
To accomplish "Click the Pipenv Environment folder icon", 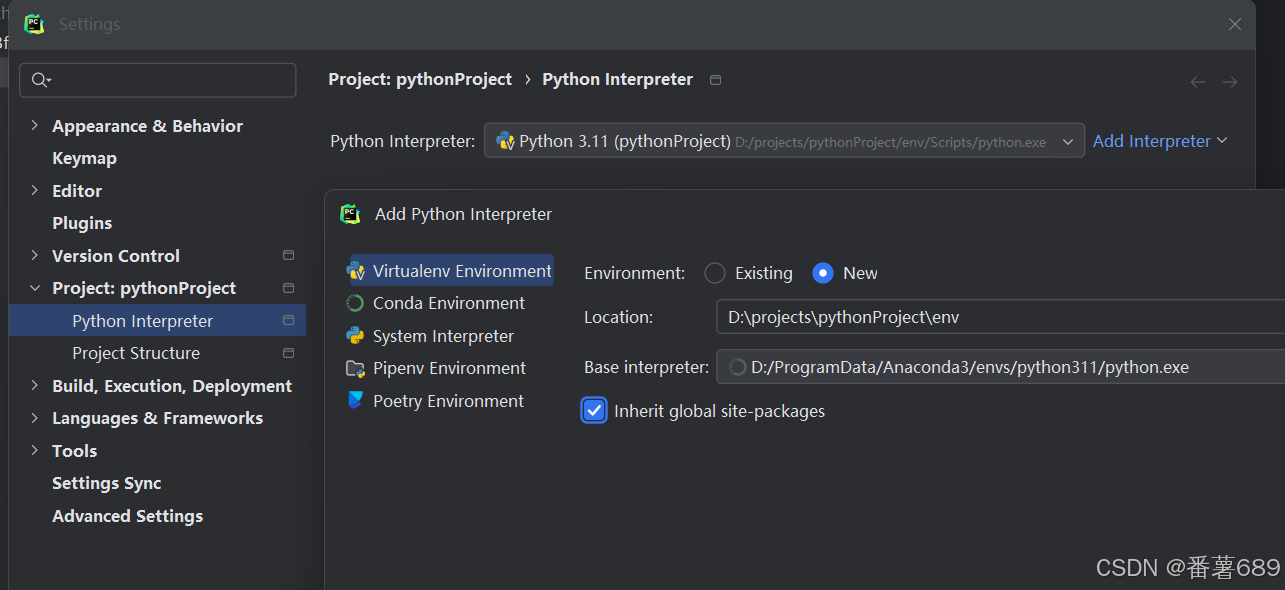I will point(355,368).
